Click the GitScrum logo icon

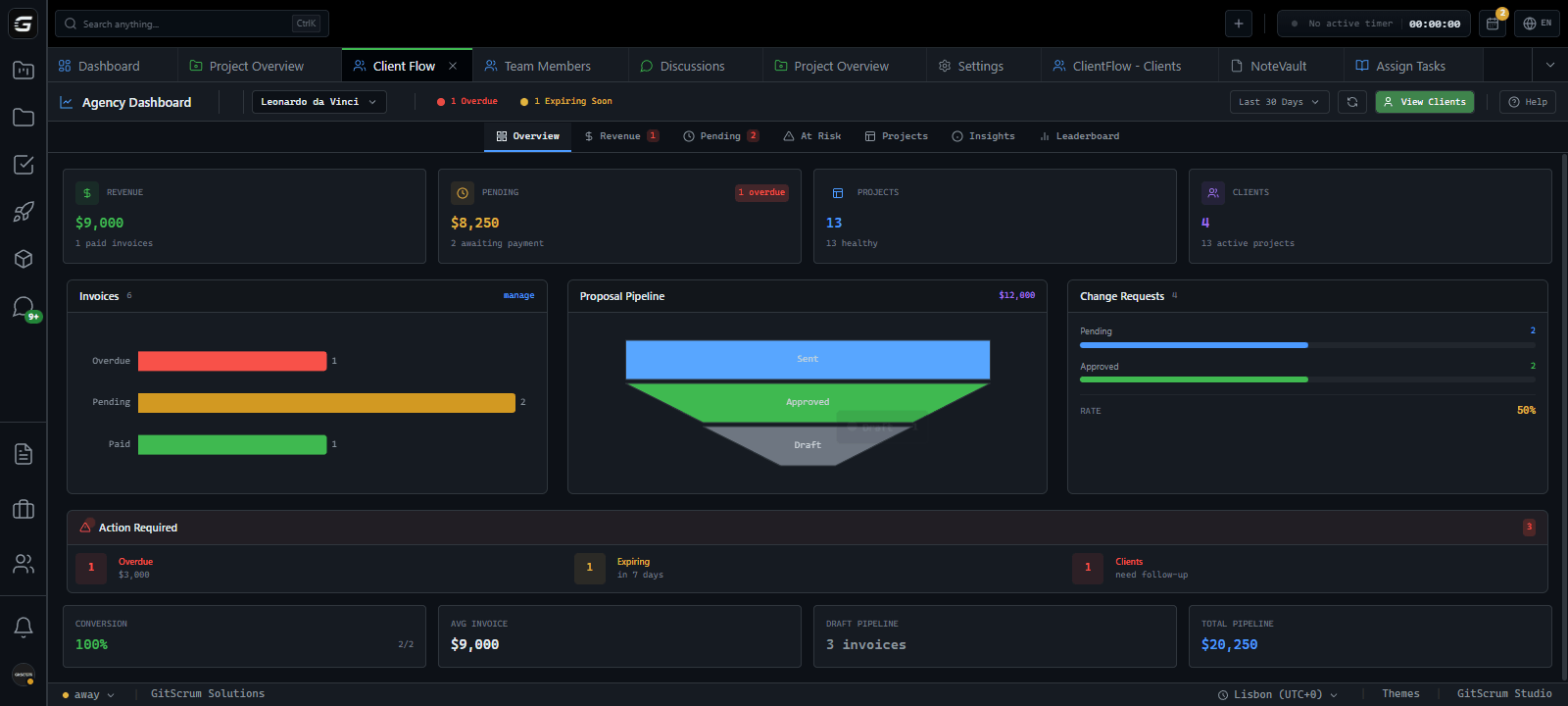(x=24, y=24)
